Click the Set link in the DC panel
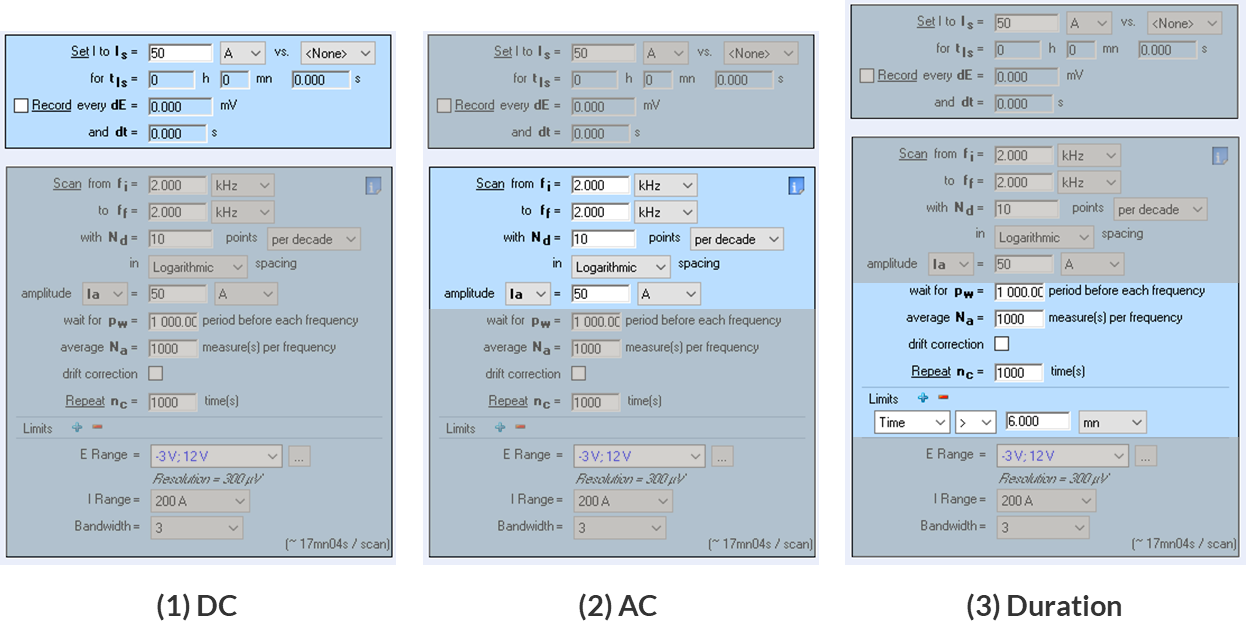 point(80,52)
